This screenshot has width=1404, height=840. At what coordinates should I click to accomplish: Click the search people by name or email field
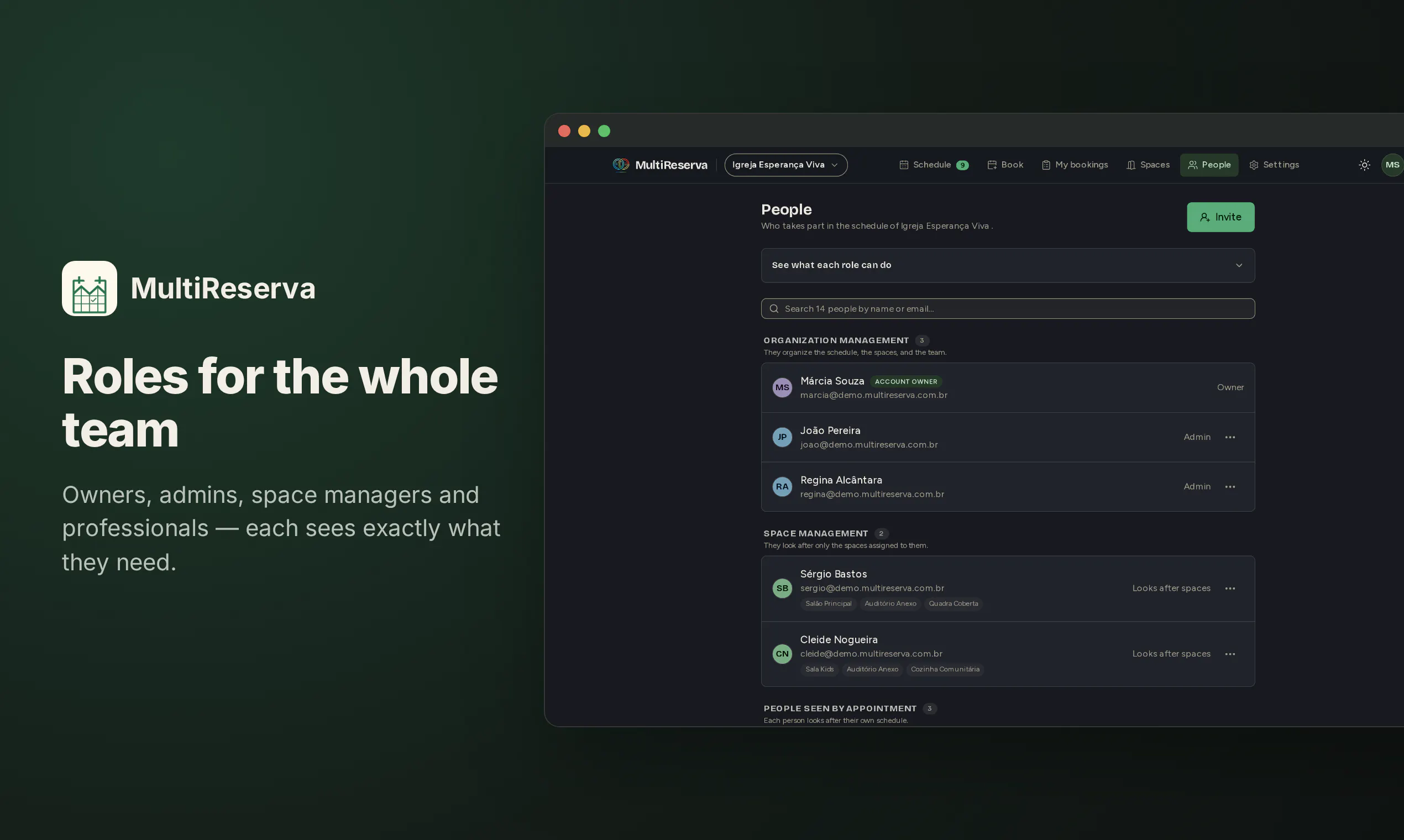pyautogui.click(x=1007, y=308)
